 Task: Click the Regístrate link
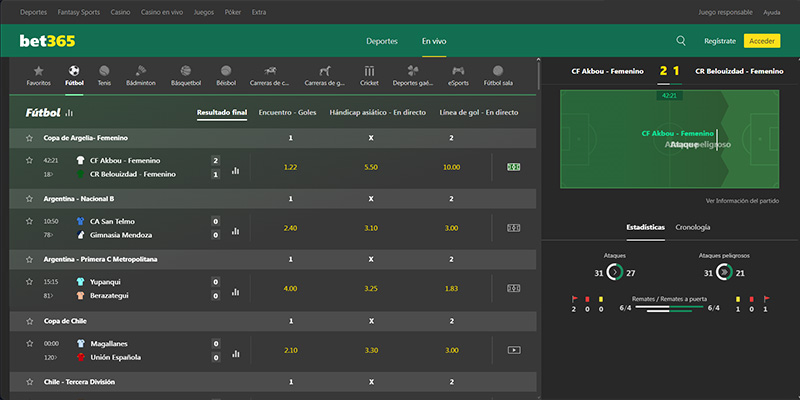[x=720, y=41]
